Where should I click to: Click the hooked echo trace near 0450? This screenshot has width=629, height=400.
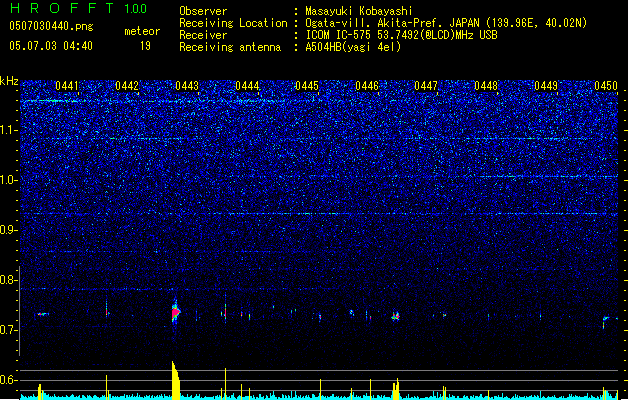point(607,321)
